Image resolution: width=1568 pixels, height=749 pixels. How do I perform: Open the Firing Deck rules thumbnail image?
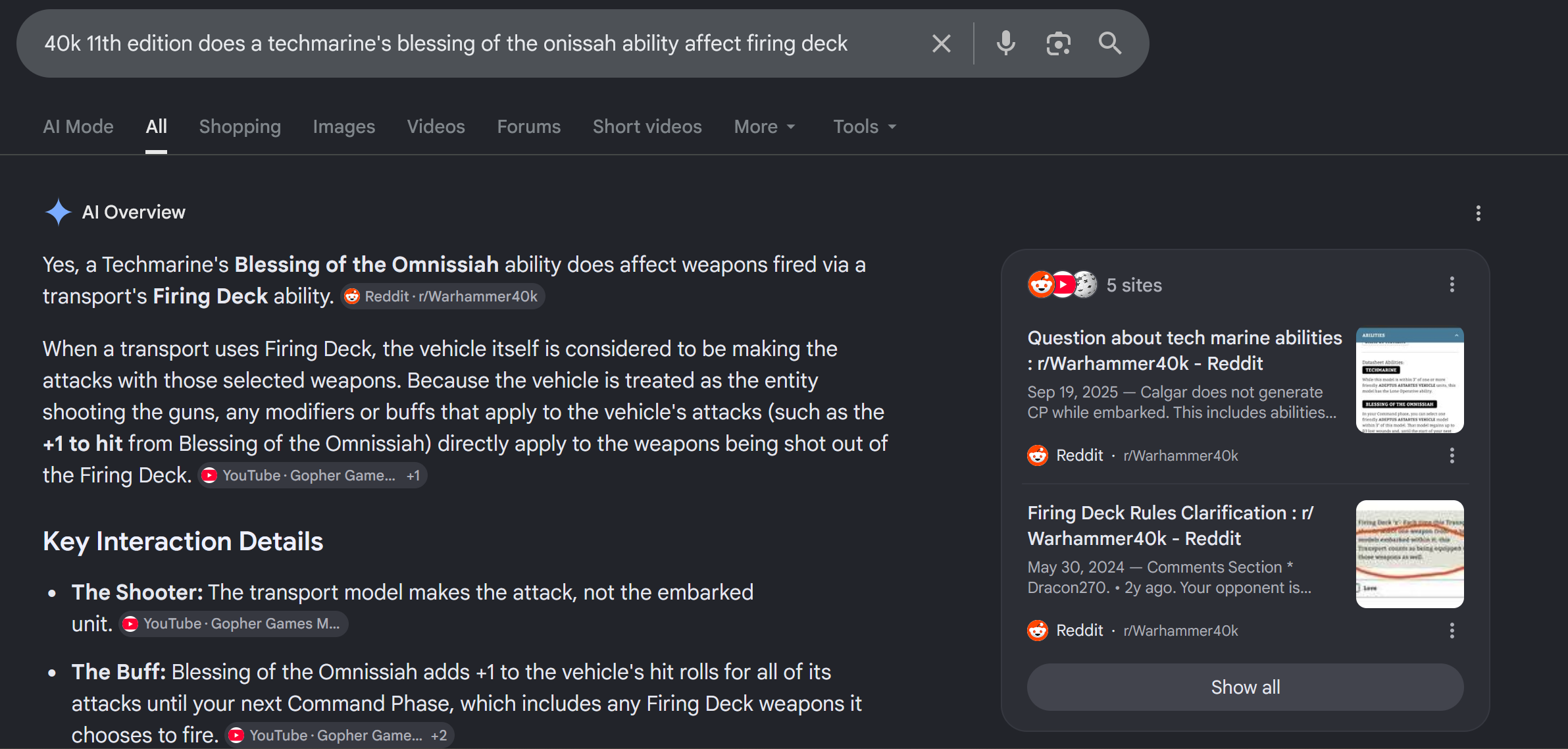point(1409,554)
